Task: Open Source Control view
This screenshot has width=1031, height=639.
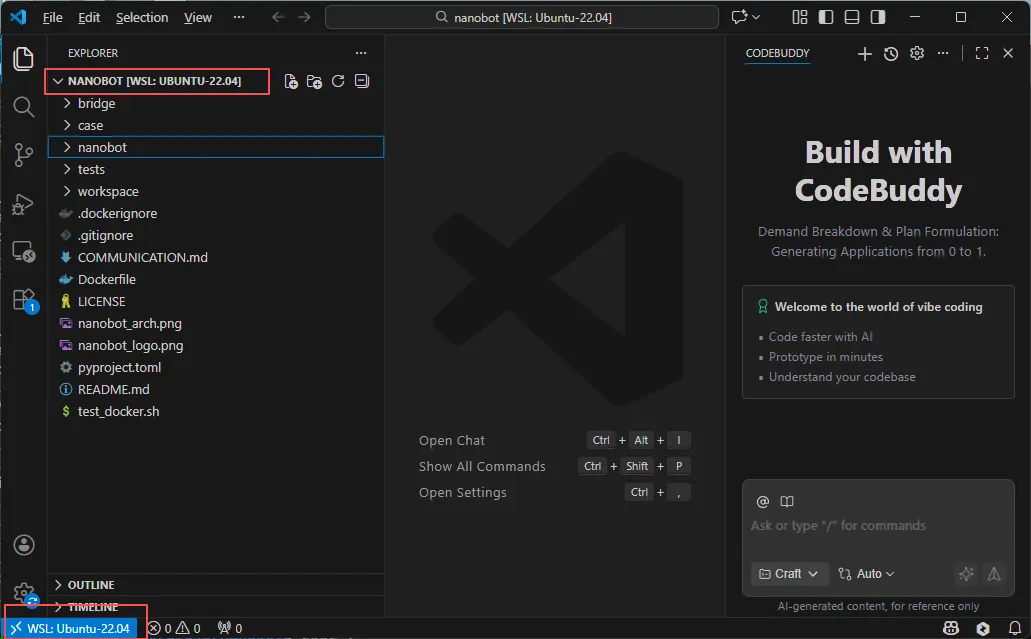Action: pyautogui.click(x=24, y=155)
